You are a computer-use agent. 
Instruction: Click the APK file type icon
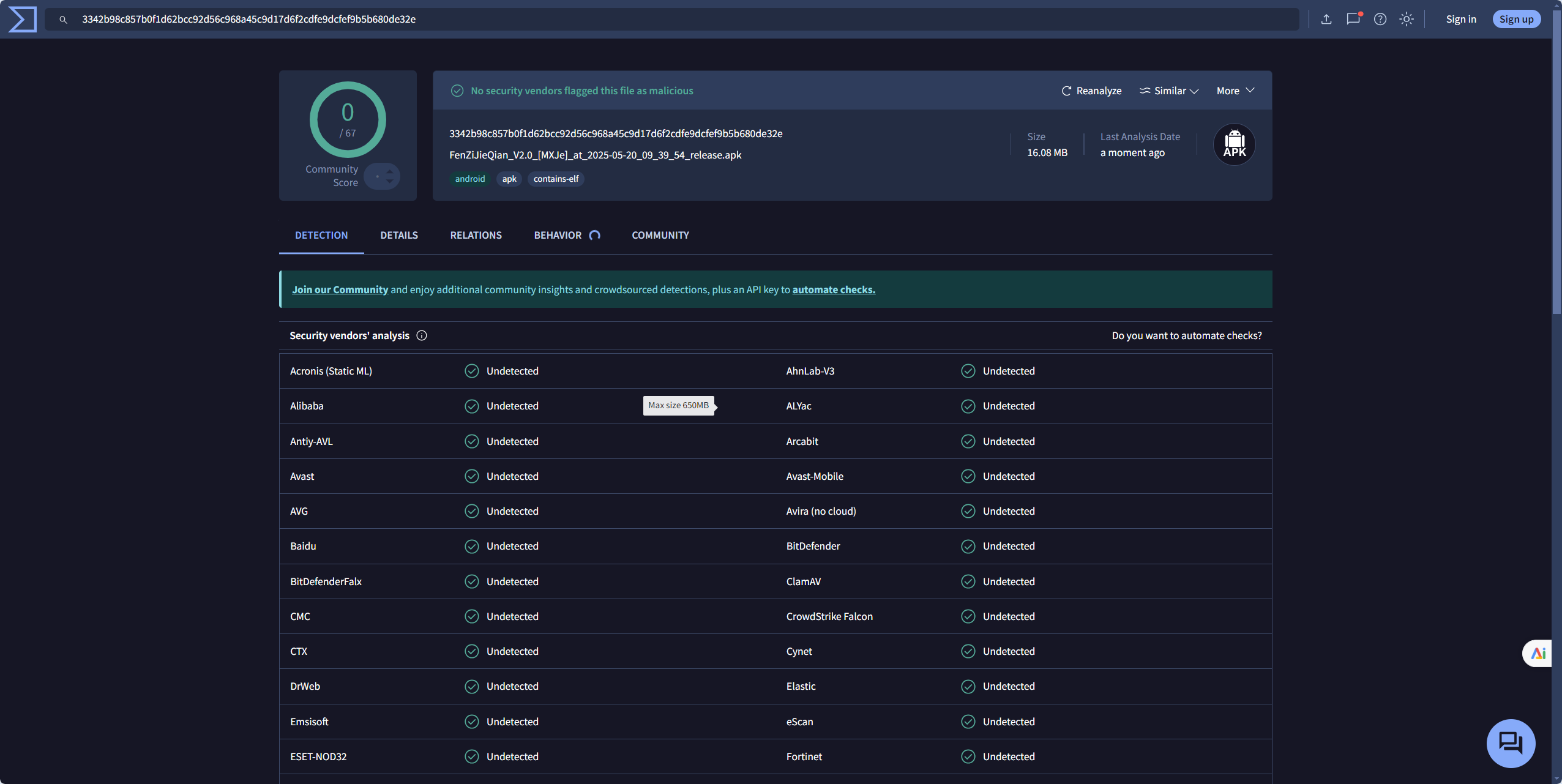1234,144
